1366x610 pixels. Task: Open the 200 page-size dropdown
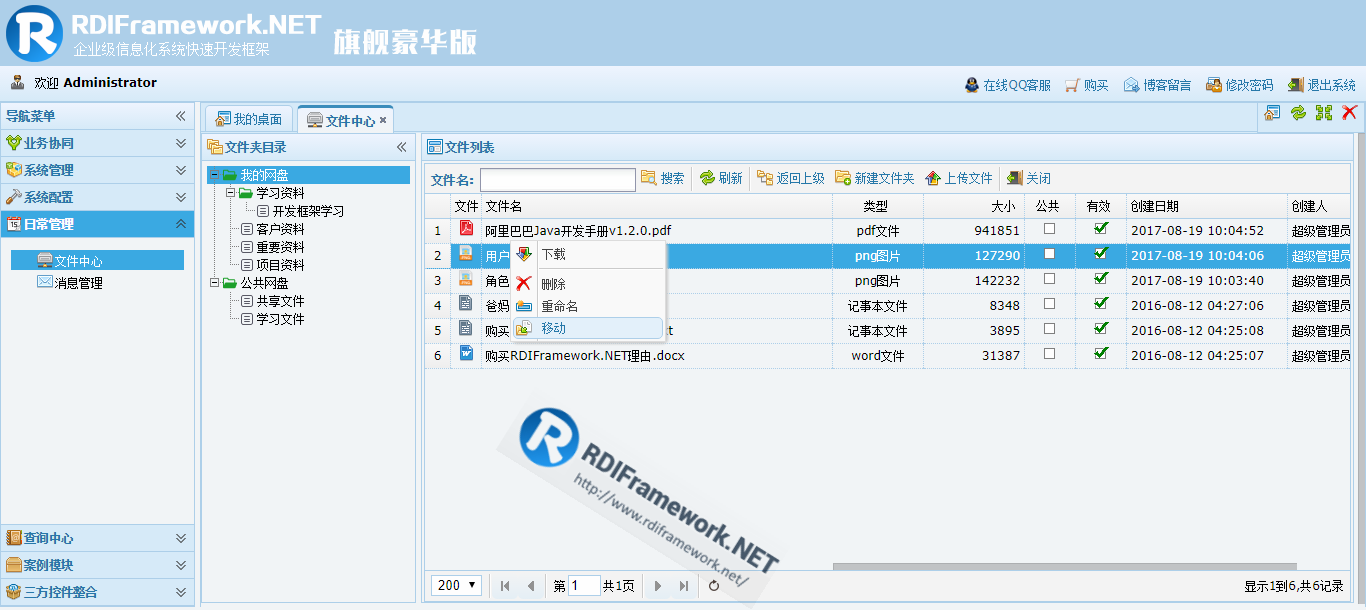[457, 585]
